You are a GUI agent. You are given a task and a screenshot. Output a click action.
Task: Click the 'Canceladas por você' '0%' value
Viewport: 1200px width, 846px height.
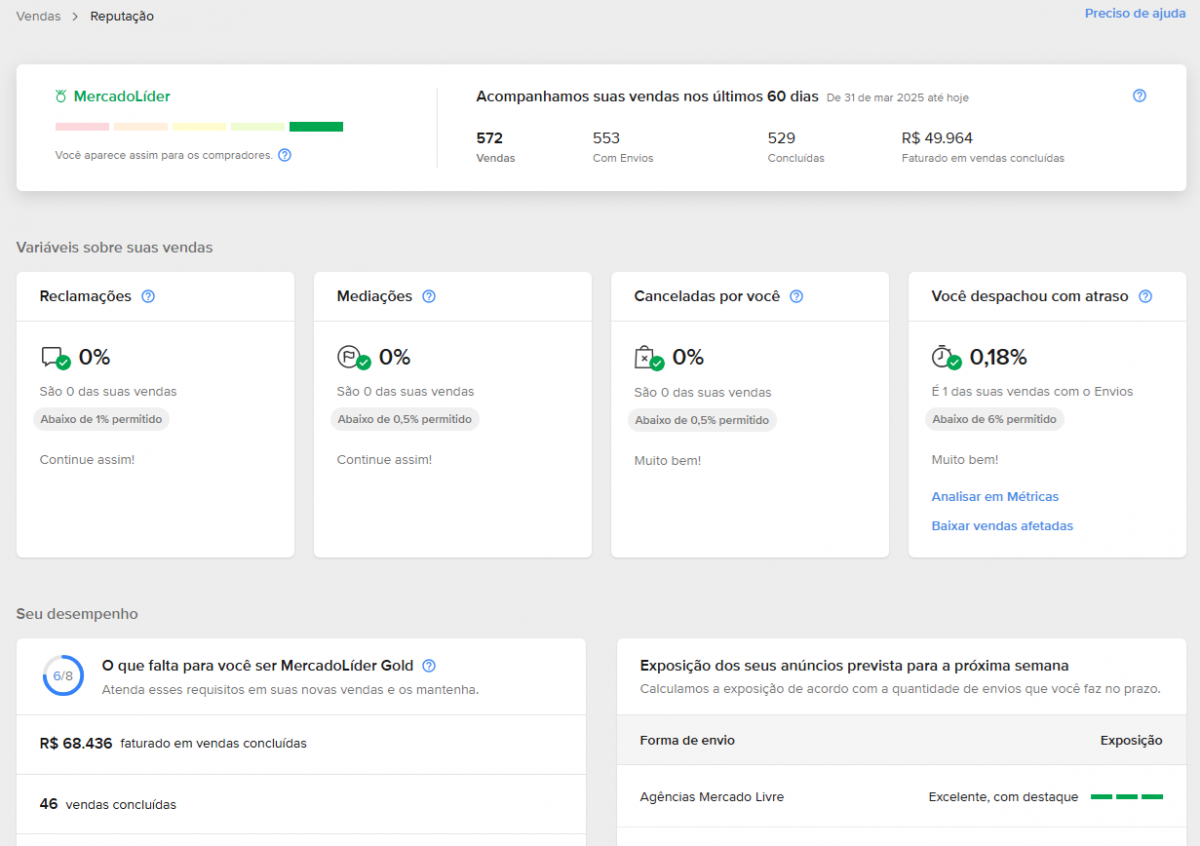[x=688, y=357]
